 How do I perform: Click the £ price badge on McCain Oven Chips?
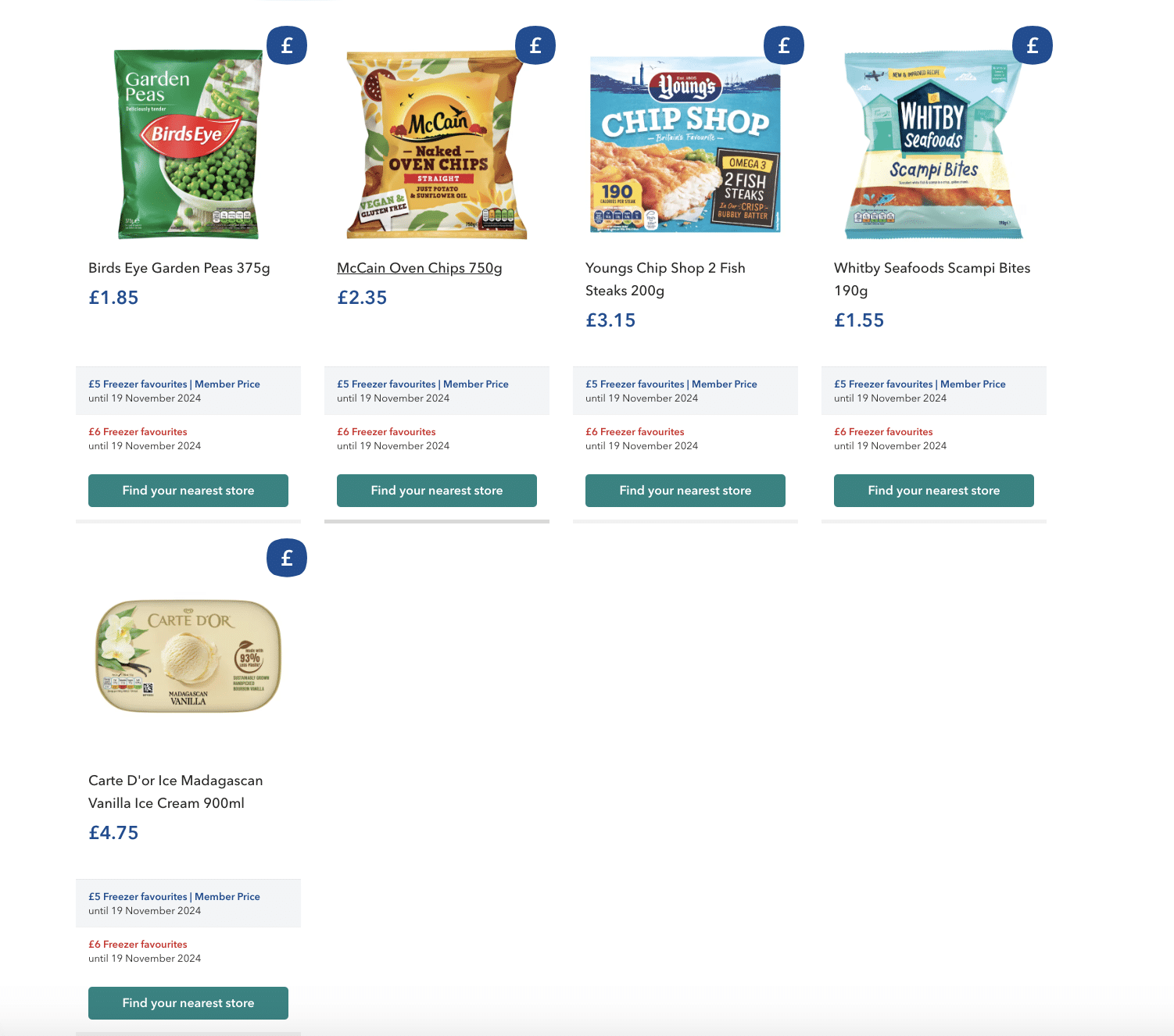[535, 45]
